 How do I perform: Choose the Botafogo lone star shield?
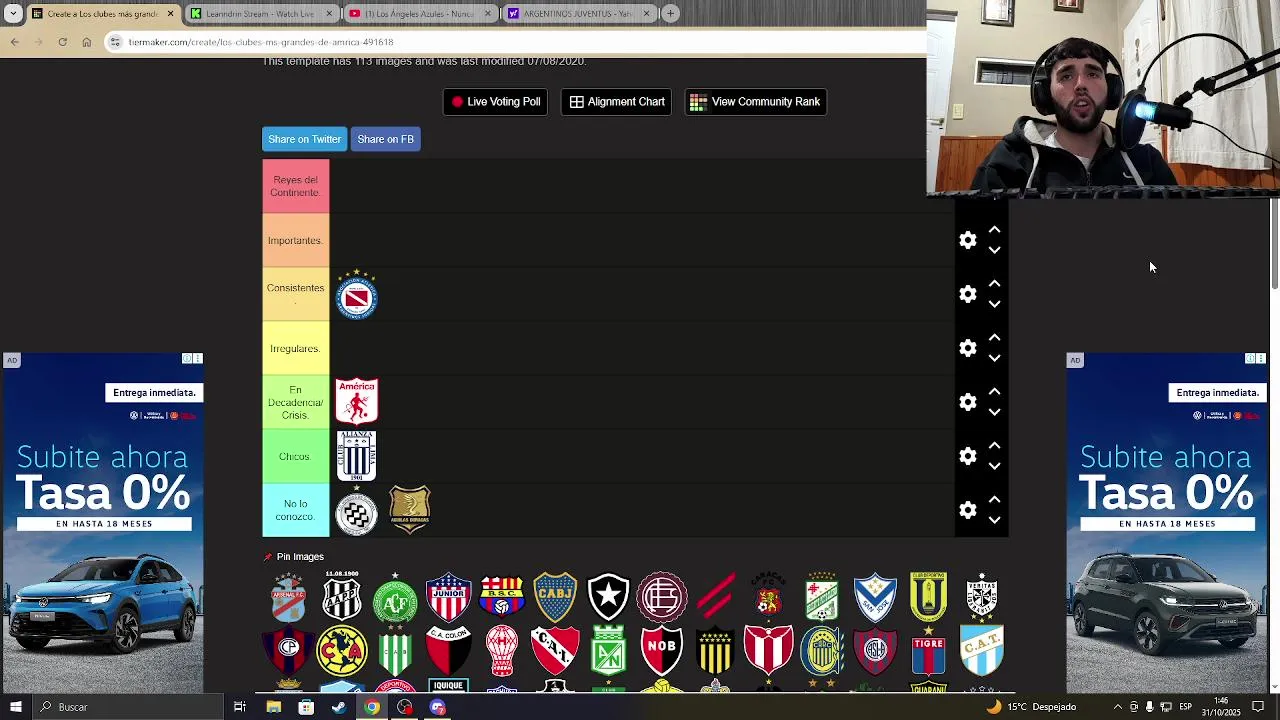click(x=608, y=597)
